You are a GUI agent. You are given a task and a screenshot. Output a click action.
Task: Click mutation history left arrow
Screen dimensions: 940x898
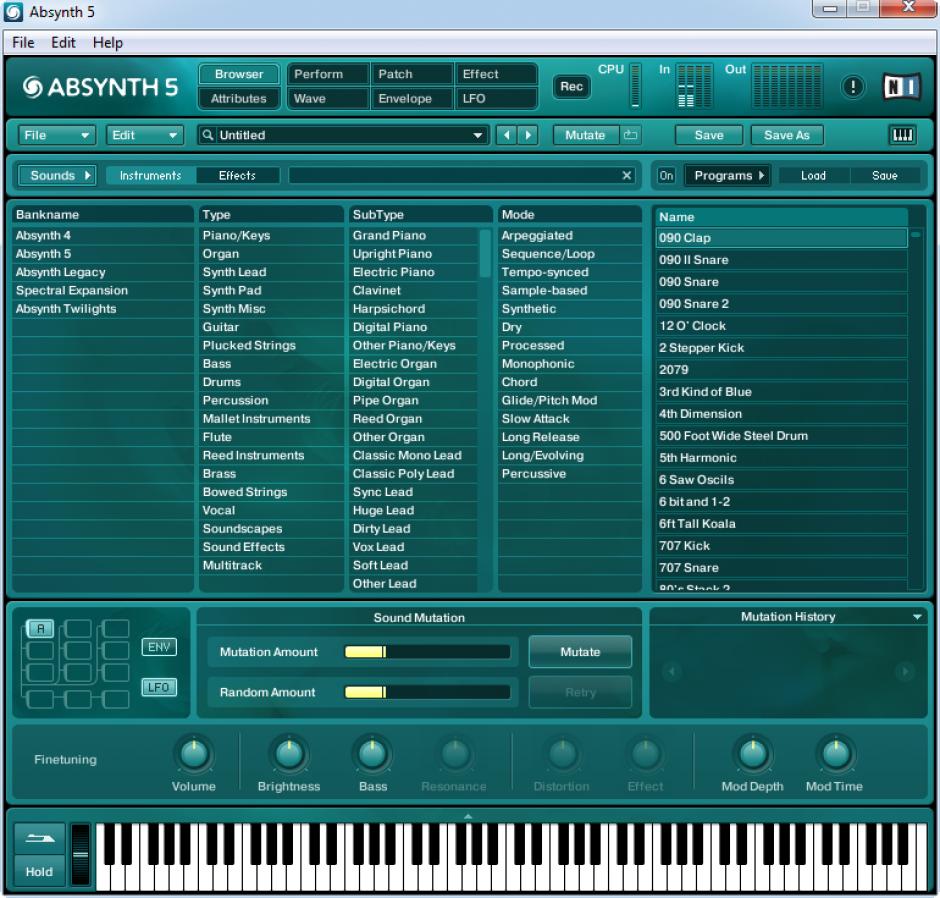click(671, 671)
